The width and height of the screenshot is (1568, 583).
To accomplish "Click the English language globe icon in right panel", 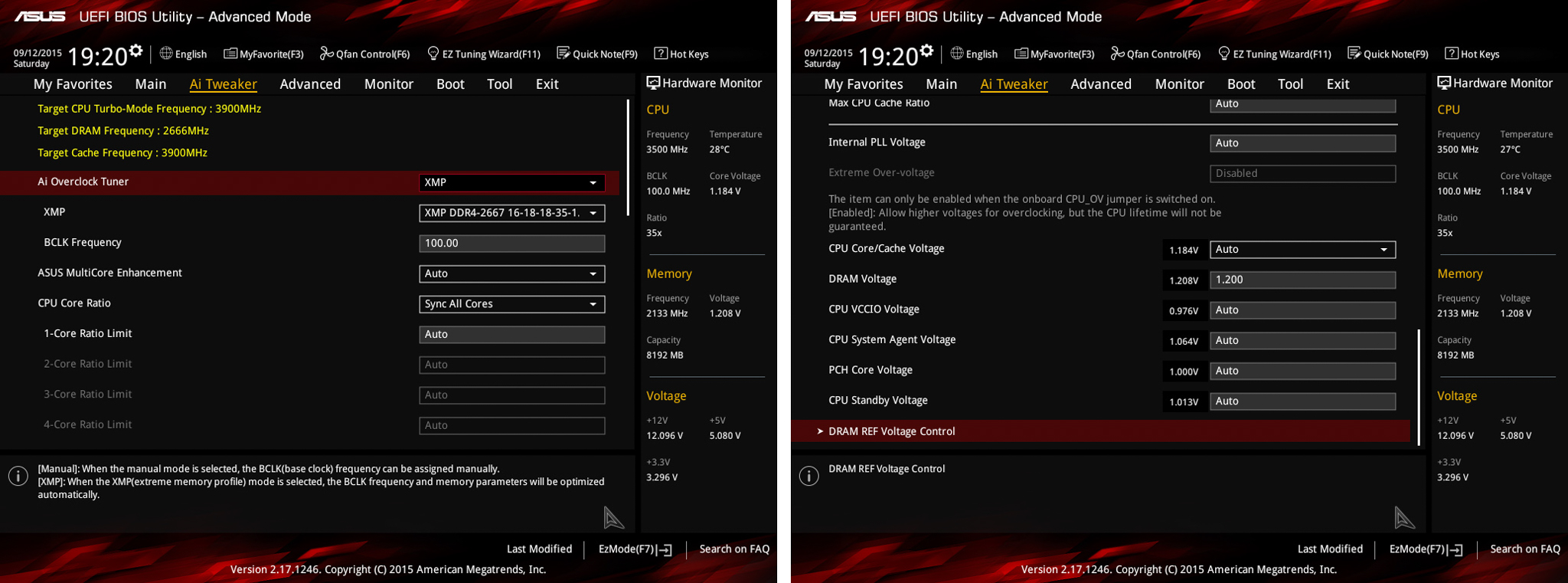I will pos(957,54).
